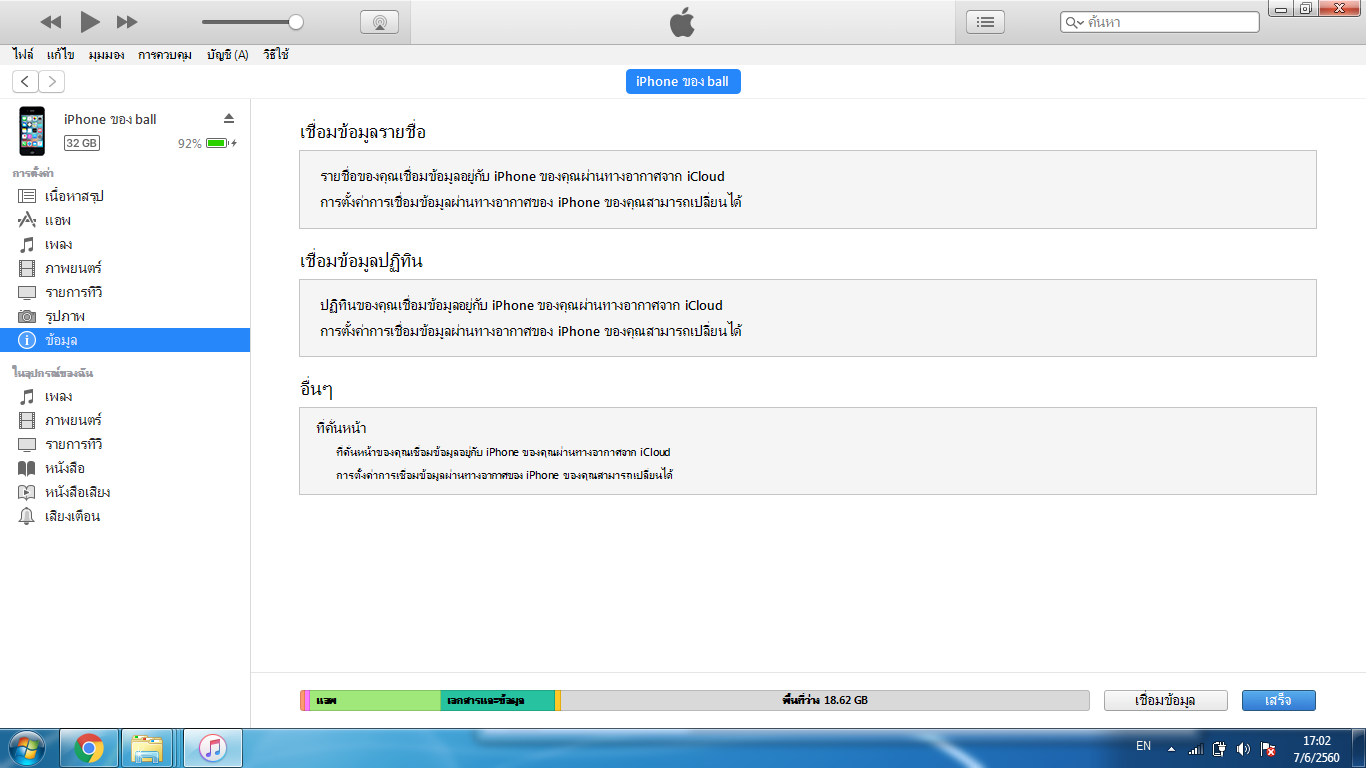1366x768 pixels.
Task: Click the iTunes taskbar icon
Action: [213, 748]
